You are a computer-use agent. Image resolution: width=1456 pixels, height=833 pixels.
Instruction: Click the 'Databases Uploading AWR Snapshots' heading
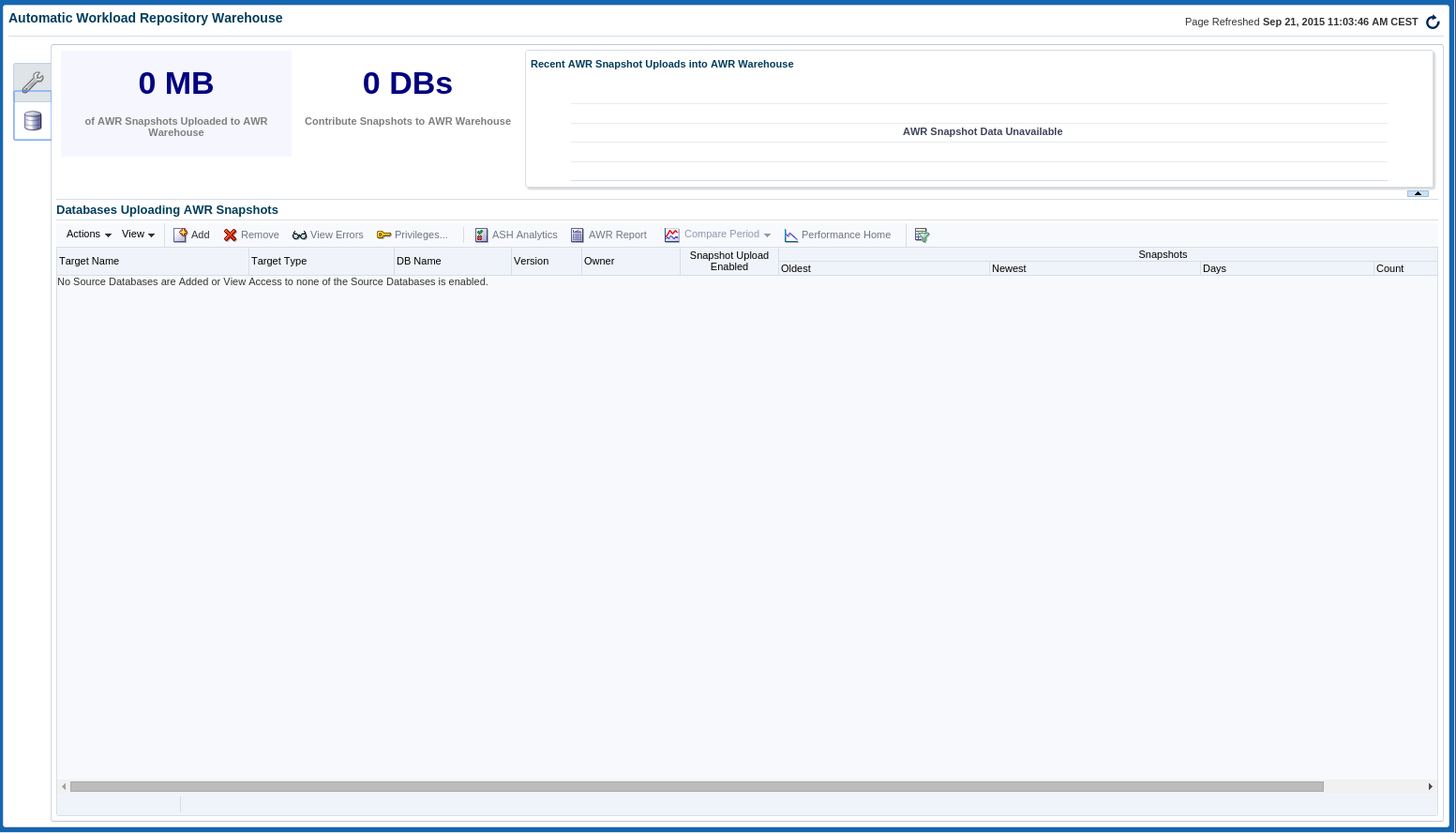(x=167, y=210)
